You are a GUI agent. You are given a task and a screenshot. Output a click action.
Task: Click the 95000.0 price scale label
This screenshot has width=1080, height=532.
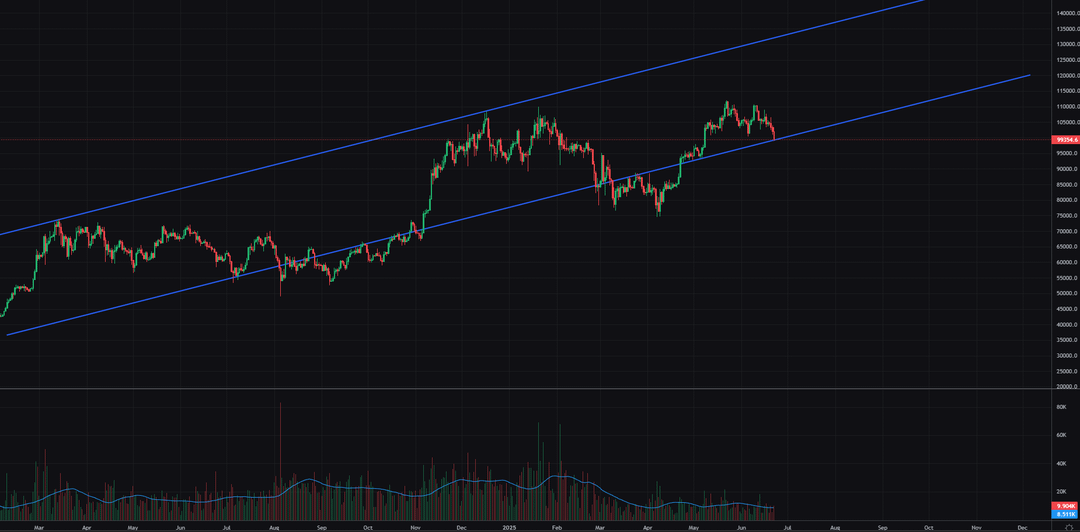(1066, 154)
